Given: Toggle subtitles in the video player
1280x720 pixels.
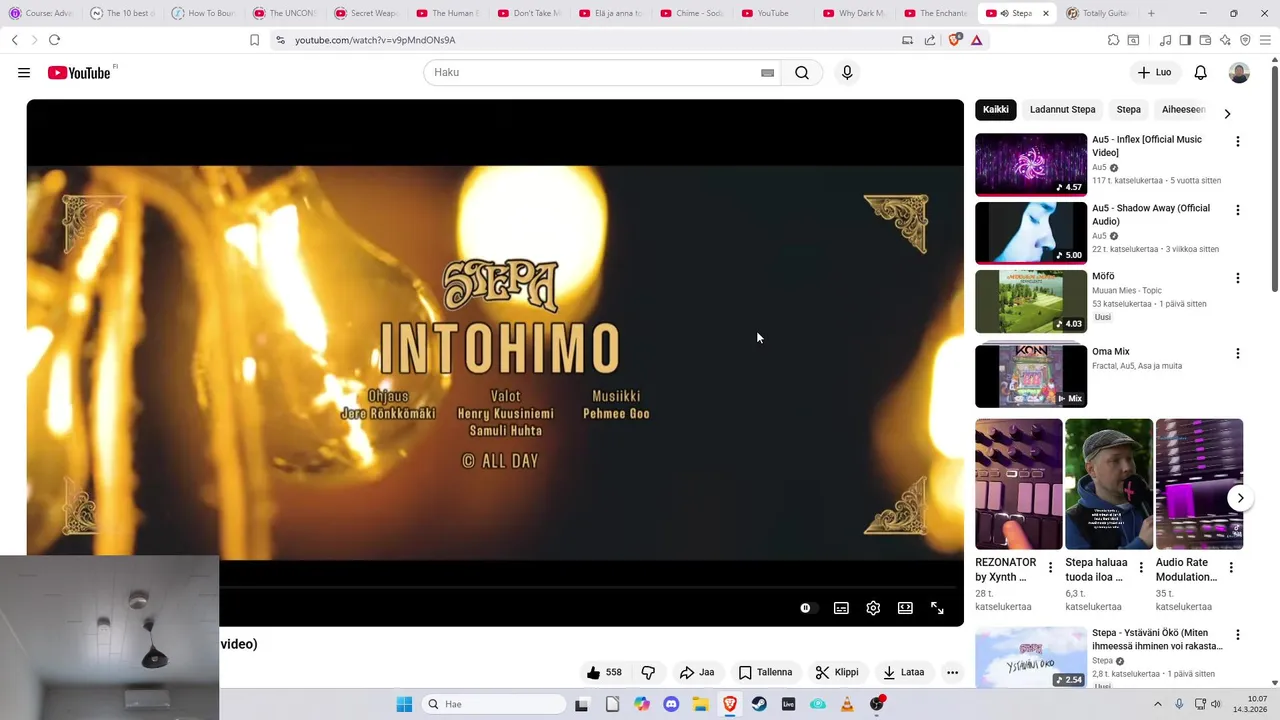Looking at the screenshot, I should pyautogui.click(x=842, y=608).
